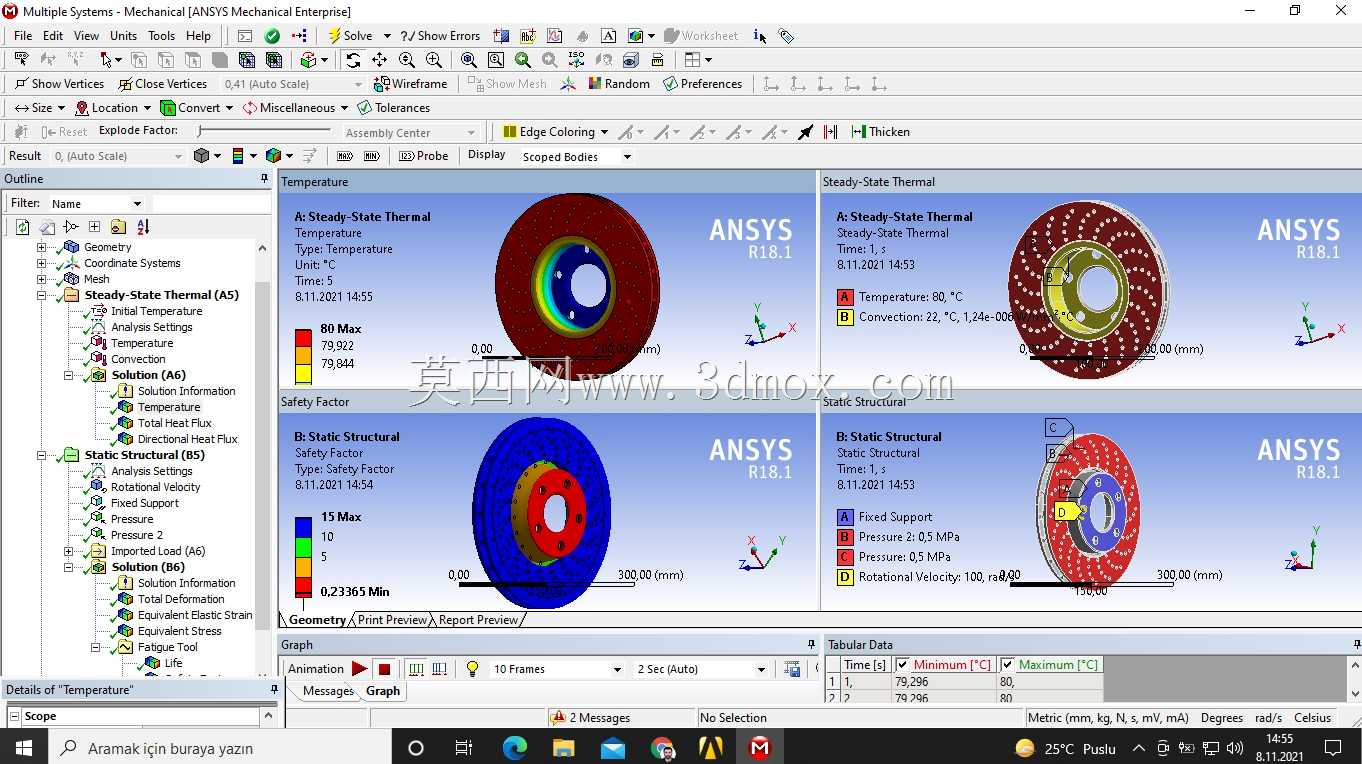The width and height of the screenshot is (1362, 764).
Task: Switch to the Print Preview tab
Action: point(392,620)
